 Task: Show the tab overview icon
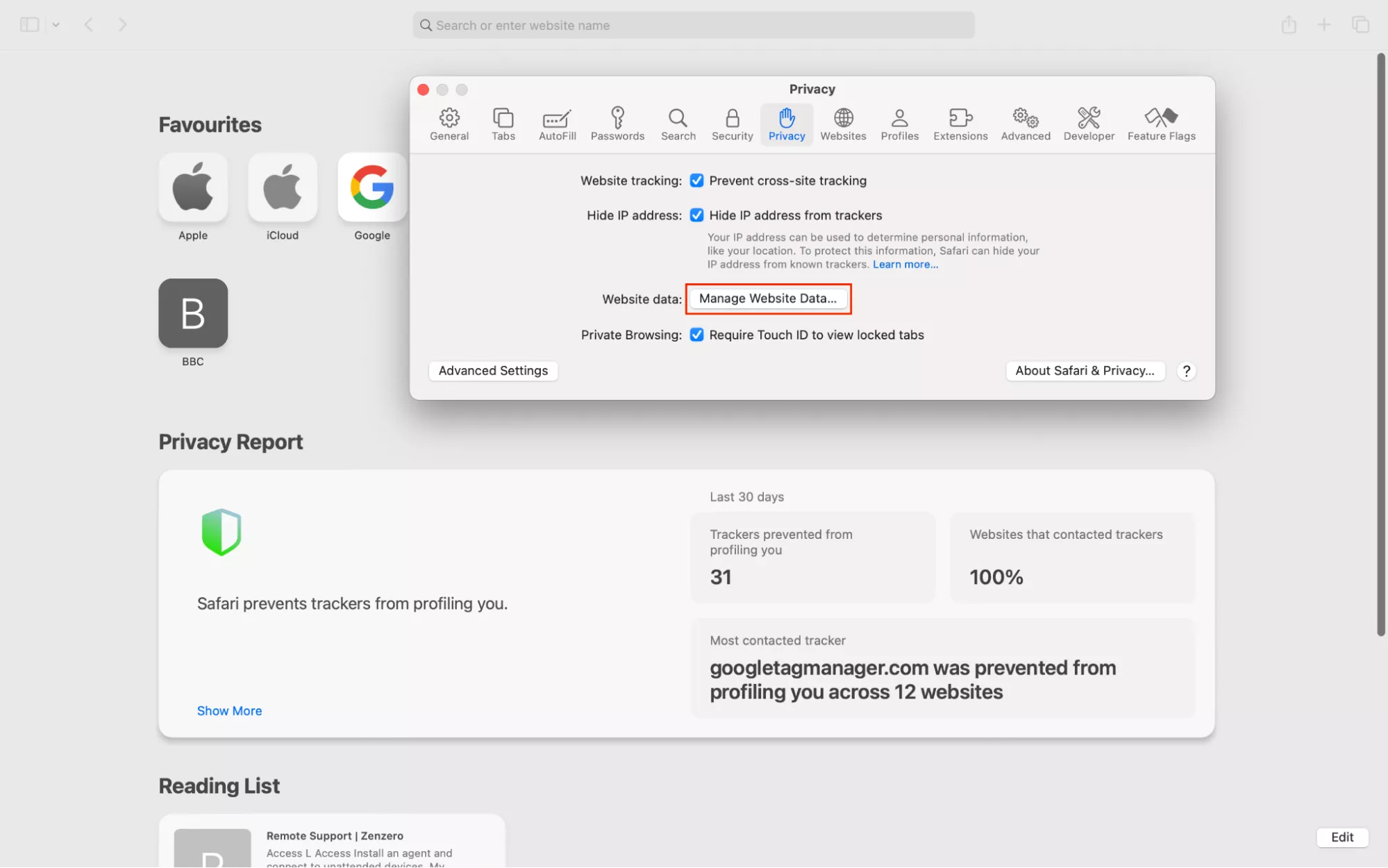1360,25
